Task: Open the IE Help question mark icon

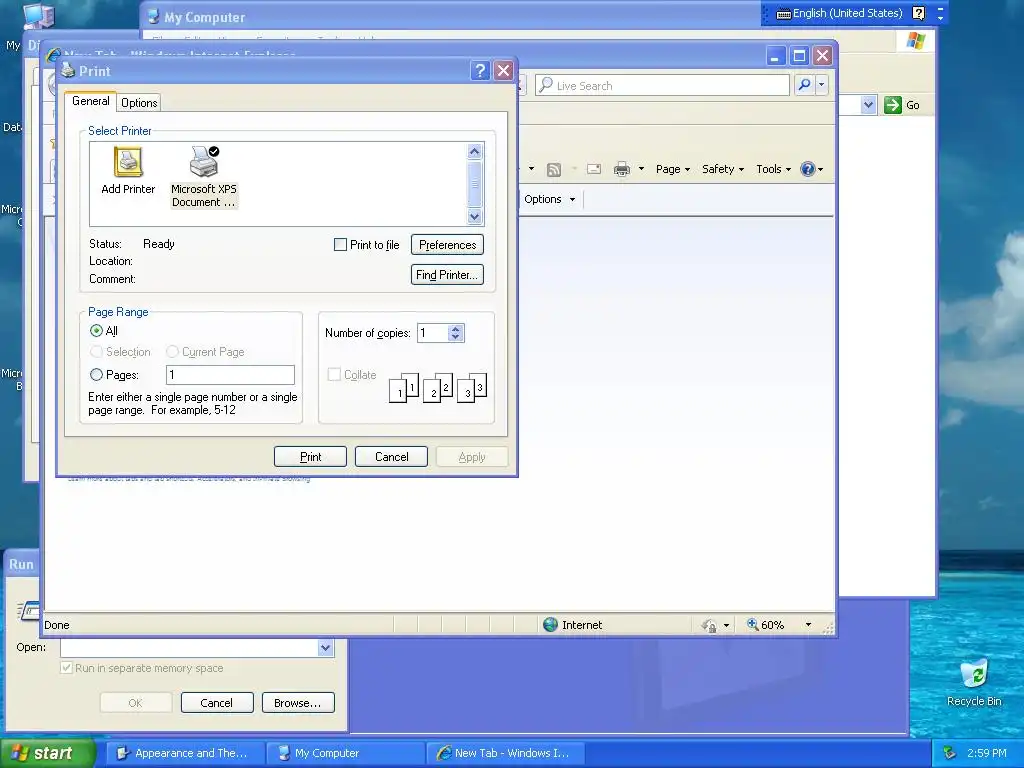Action: coord(808,169)
